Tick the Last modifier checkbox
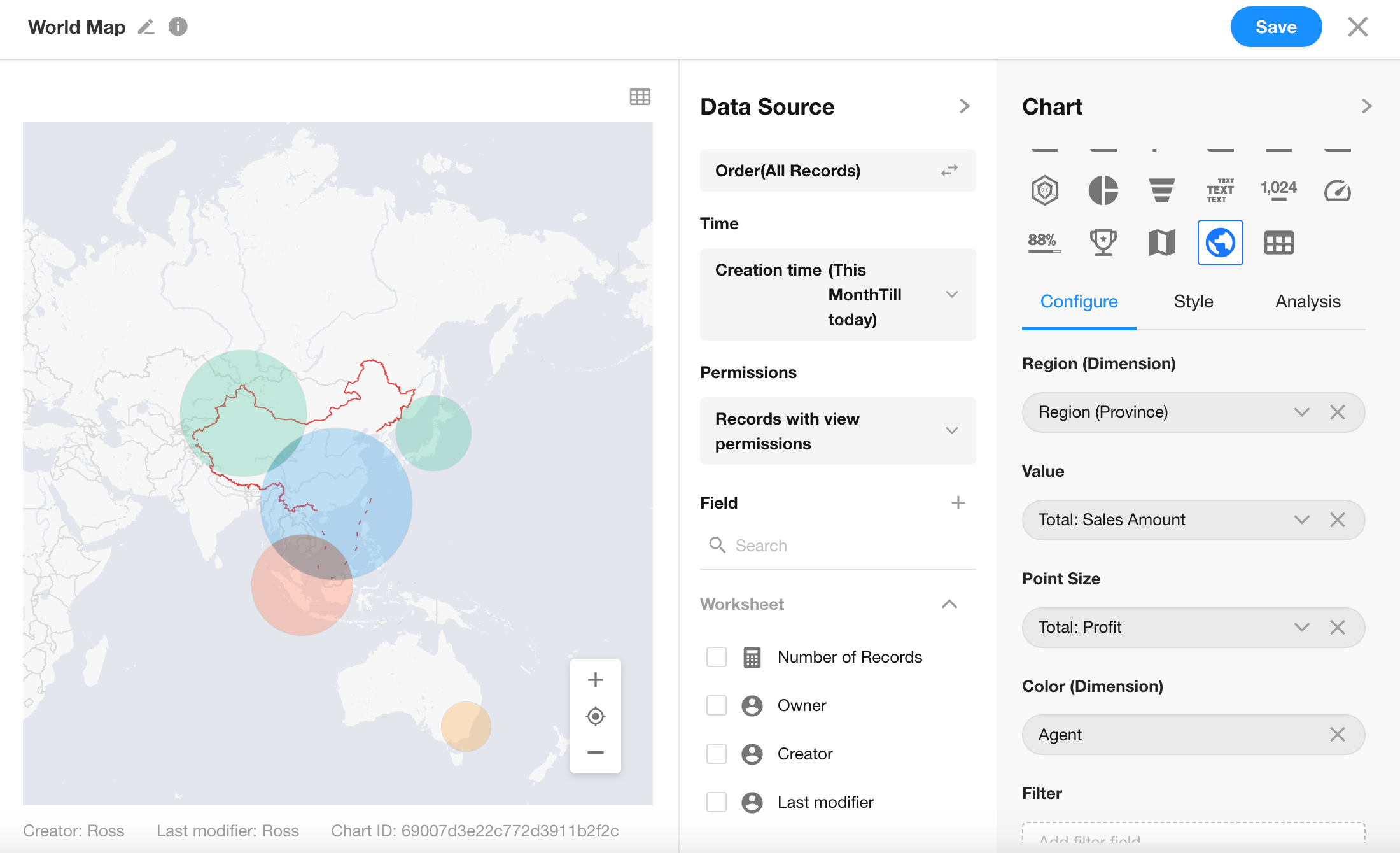The image size is (1400, 853). [x=717, y=802]
